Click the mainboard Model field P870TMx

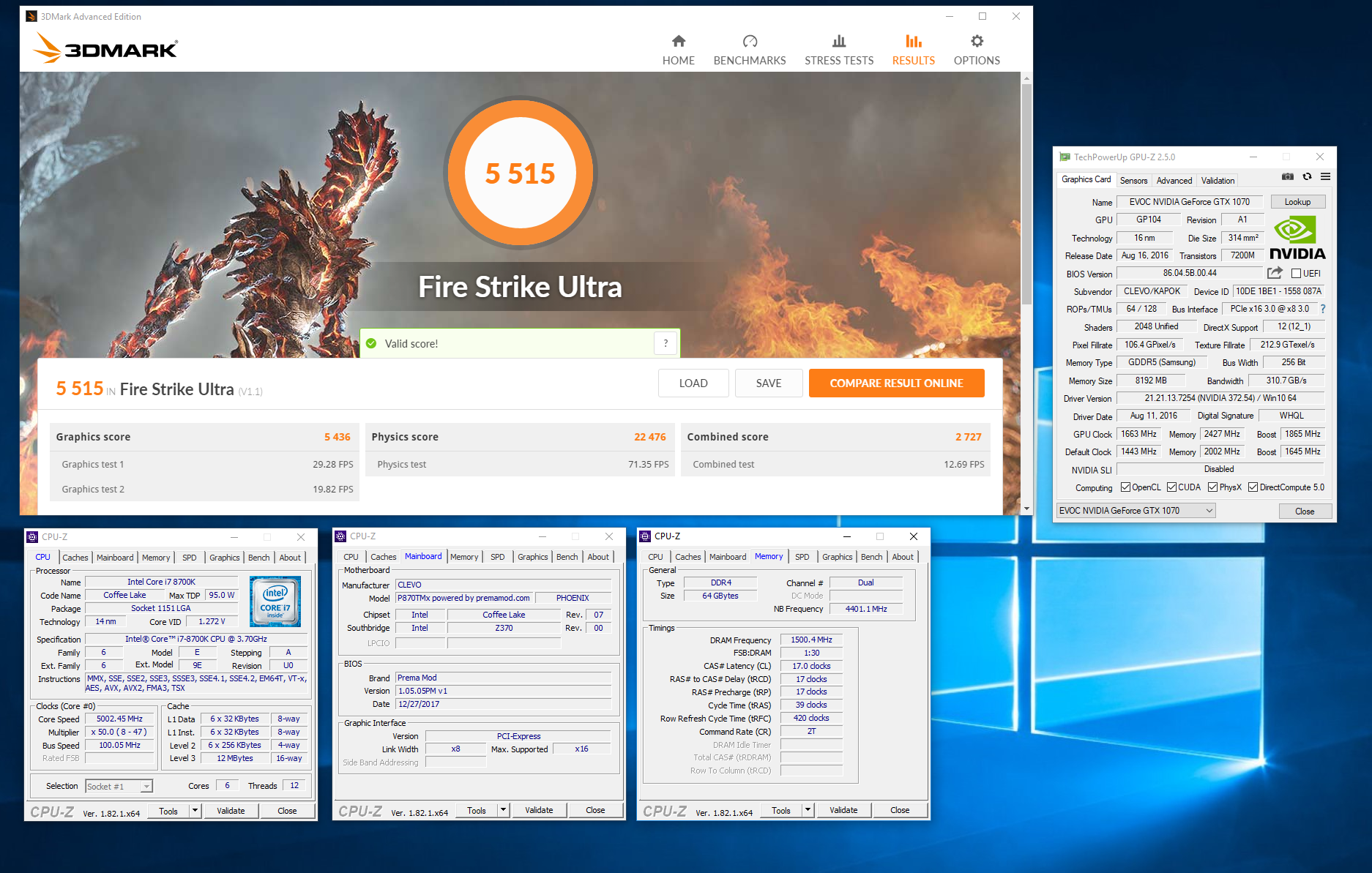463,598
